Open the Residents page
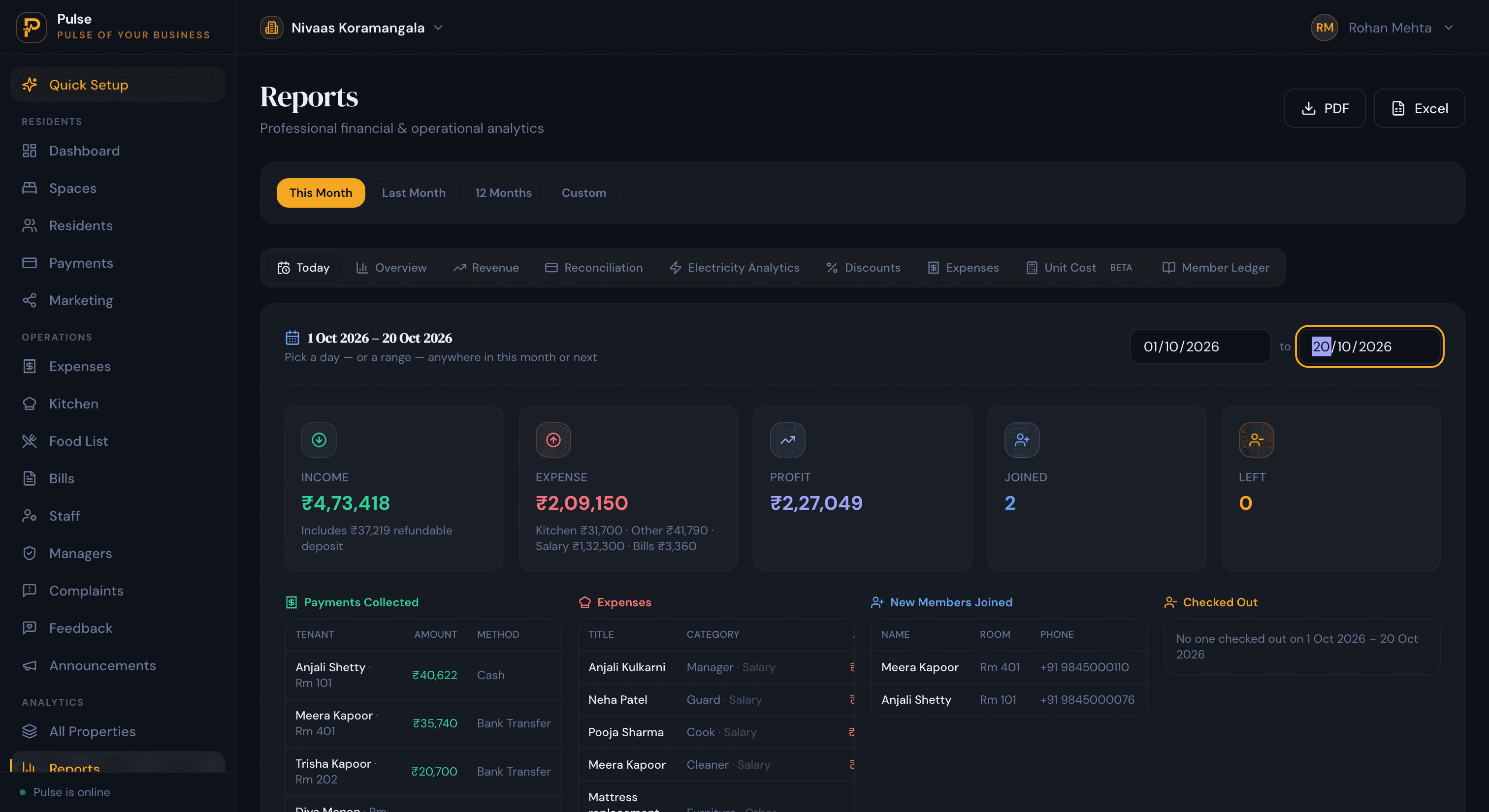Image resolution: width=1489 pixels, height=812 pixels. coord(117,226)
